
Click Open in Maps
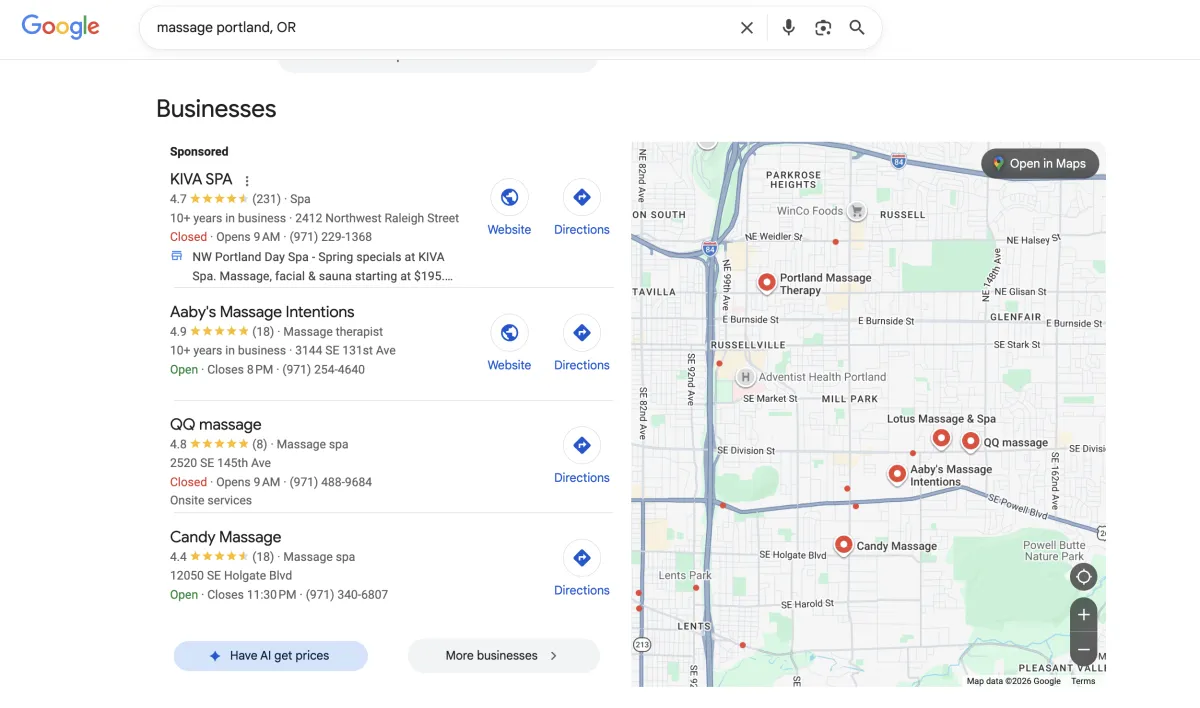pos(1040,162)
